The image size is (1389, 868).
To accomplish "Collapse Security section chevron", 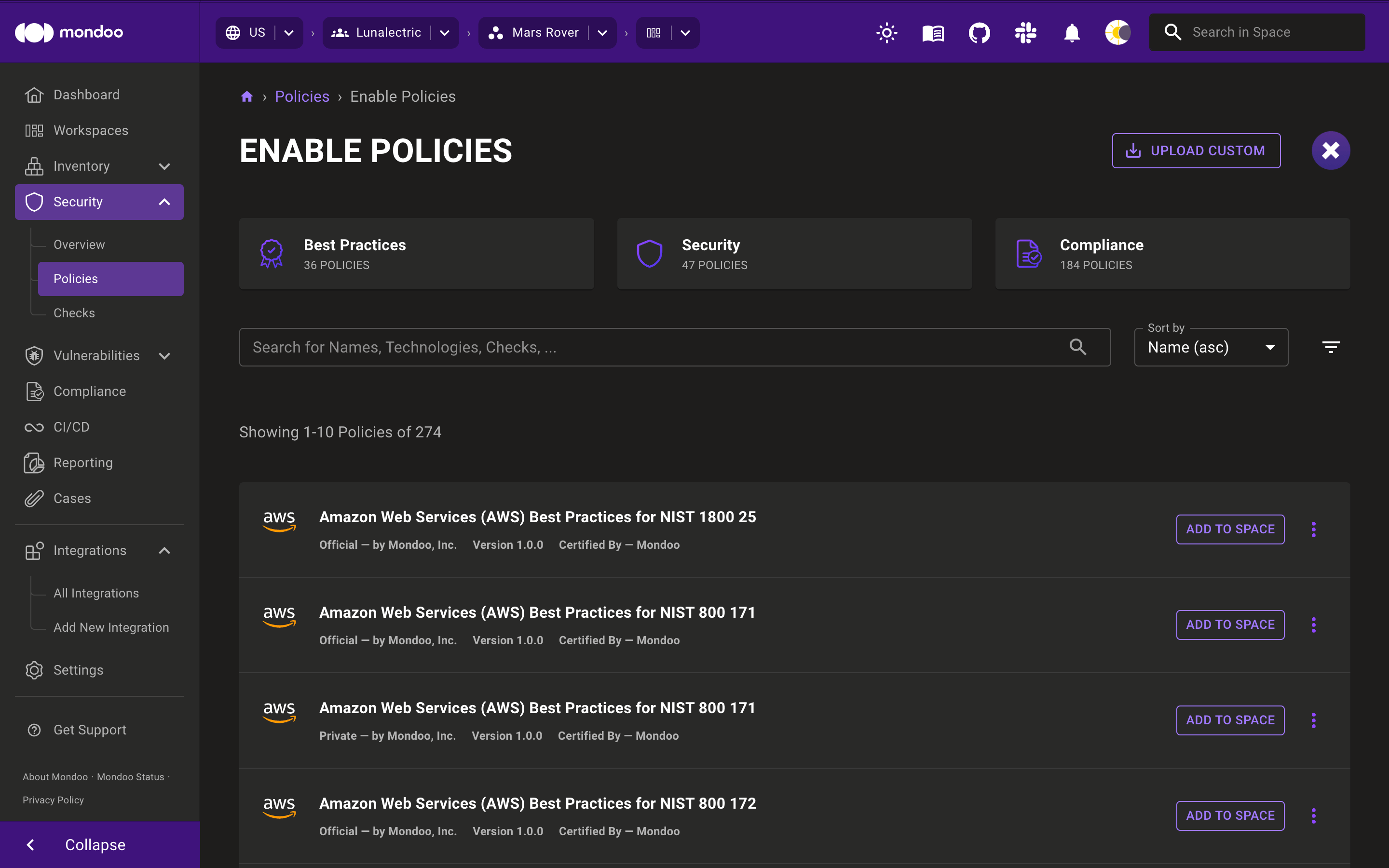I will 164,202.
